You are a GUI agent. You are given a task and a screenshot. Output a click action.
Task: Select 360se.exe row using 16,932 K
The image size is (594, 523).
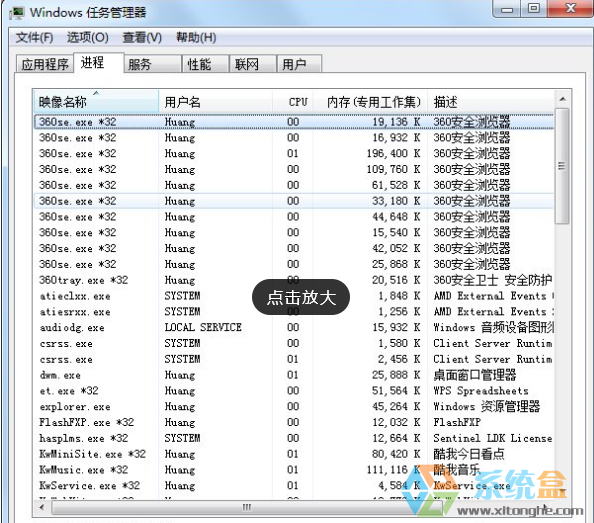(294, 138)
